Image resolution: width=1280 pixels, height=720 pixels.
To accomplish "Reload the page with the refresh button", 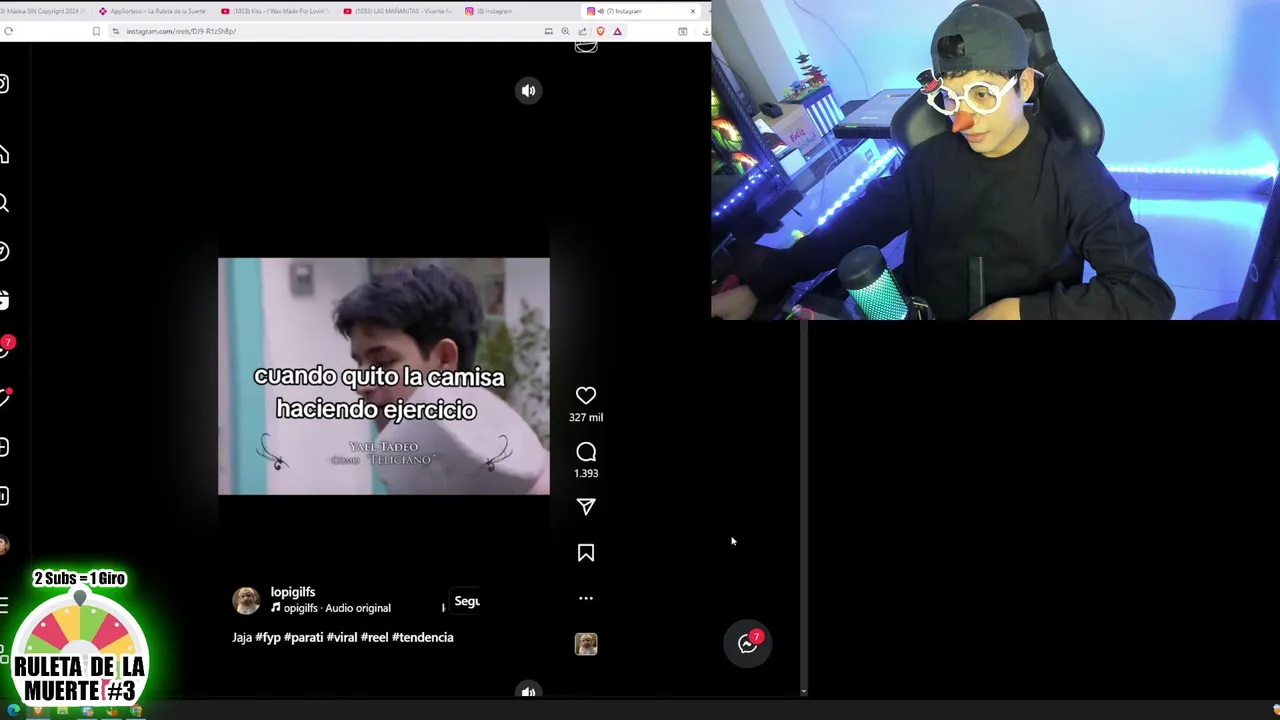I will [9, 31].
